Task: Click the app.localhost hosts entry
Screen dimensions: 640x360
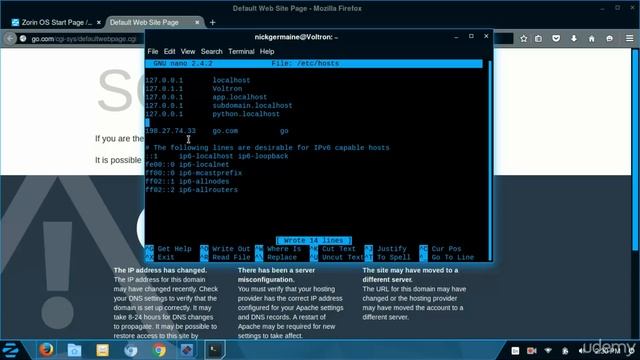Action: (x=240, y=97)
